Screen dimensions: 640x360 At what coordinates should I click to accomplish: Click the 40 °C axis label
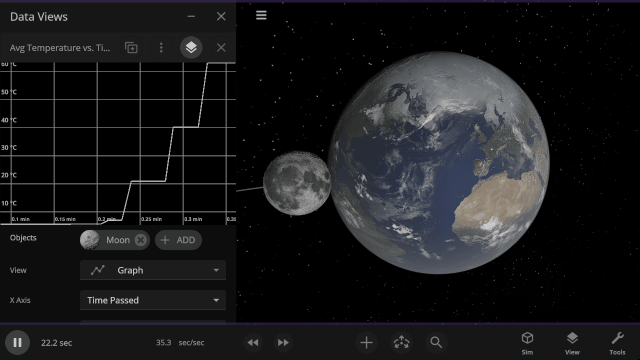[9, 120]
